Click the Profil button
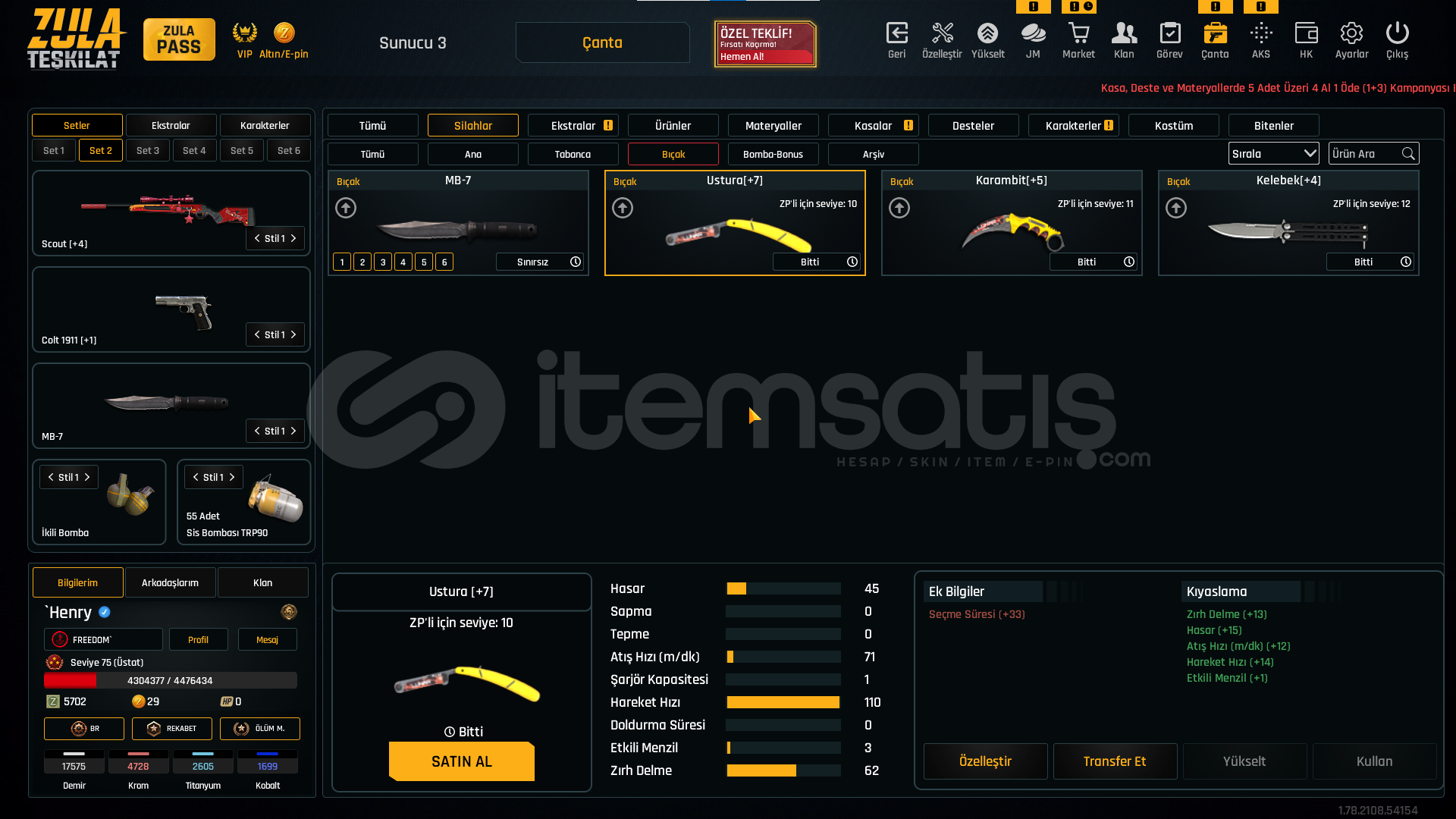1456x819 pixels. coord(198,639)
